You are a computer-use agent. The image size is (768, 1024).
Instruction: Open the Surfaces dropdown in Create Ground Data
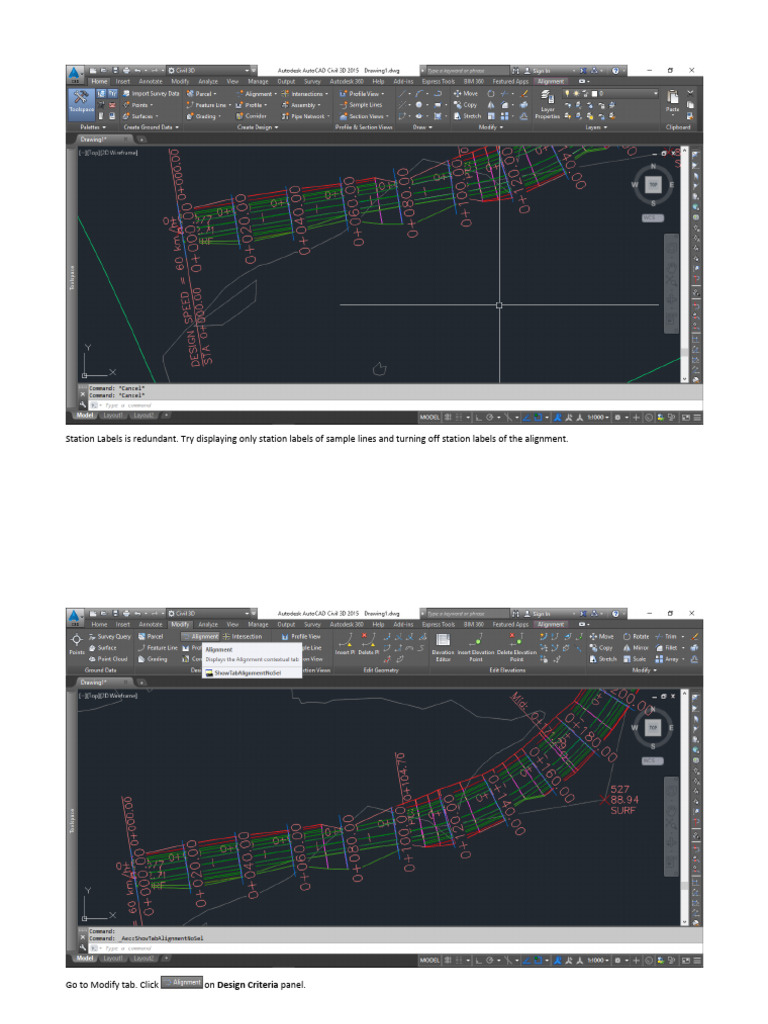pyautogui.click(x=140, y=116)
